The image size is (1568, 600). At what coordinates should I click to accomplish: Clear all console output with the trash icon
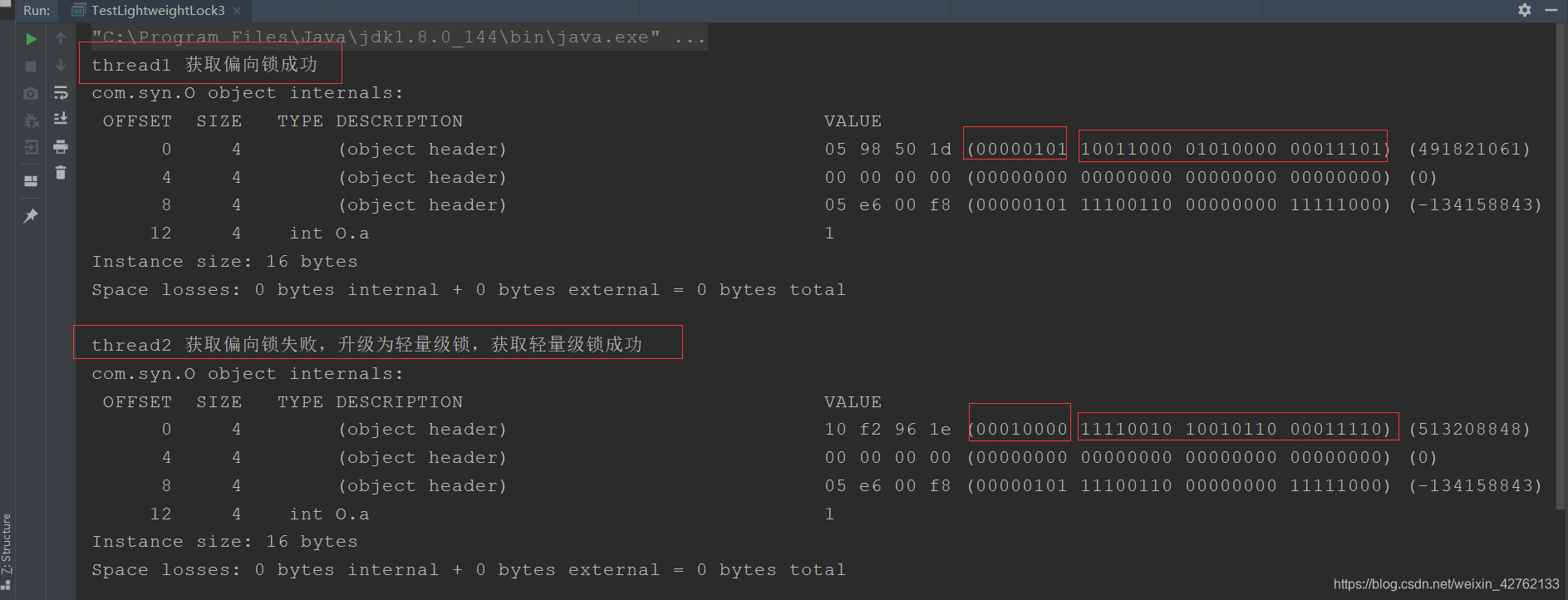pyautogui.click(x=61, y=173)
